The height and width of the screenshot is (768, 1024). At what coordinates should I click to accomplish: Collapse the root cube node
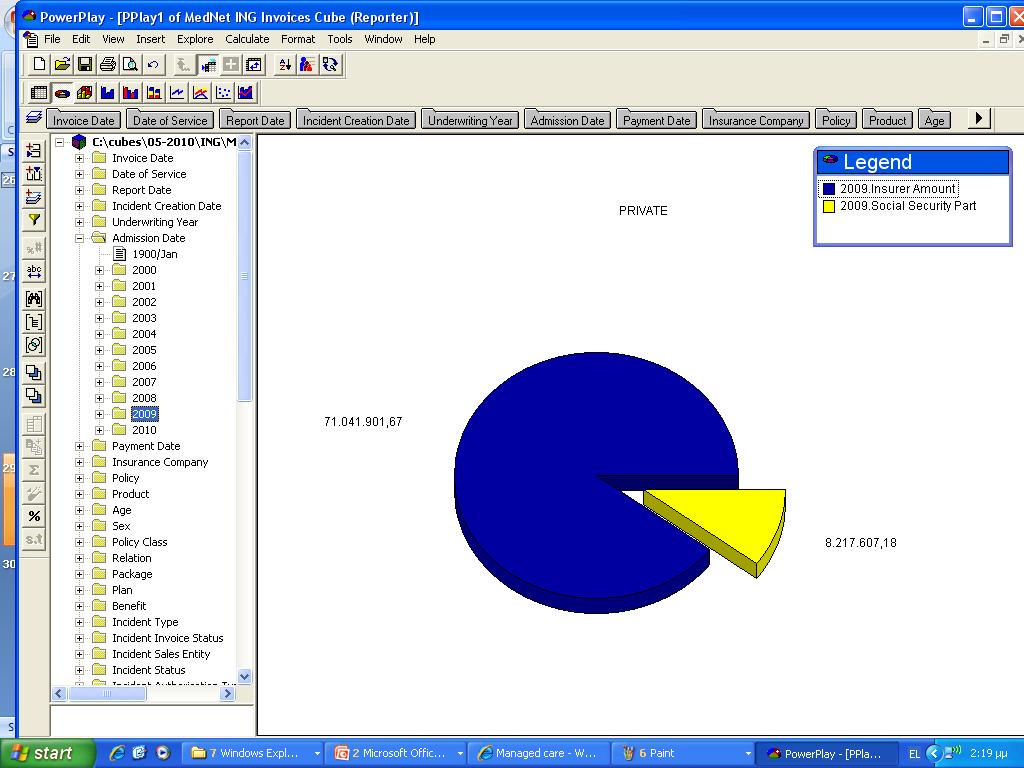pos(59,142)
